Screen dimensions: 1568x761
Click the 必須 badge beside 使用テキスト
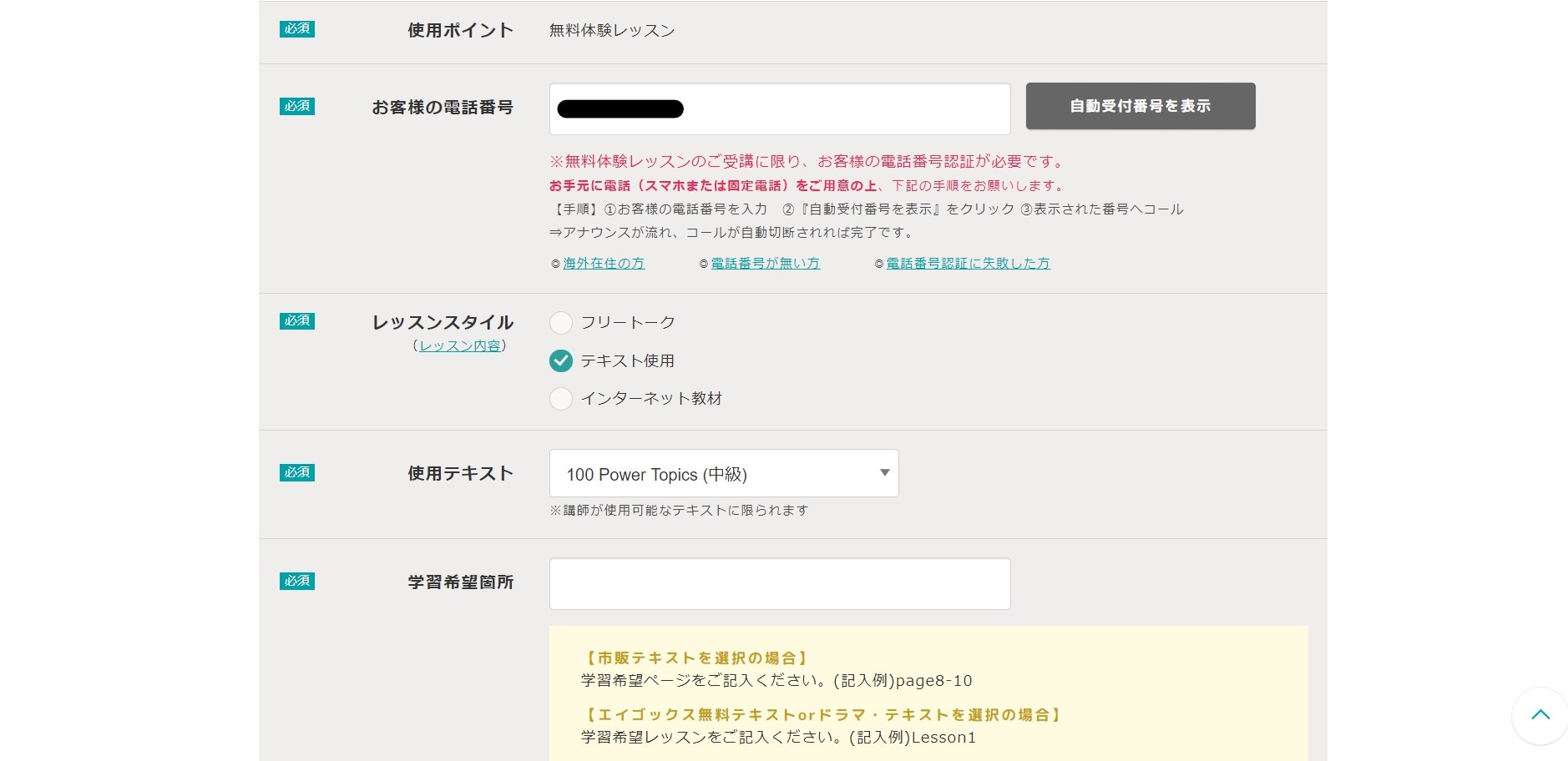click(296, 472)
